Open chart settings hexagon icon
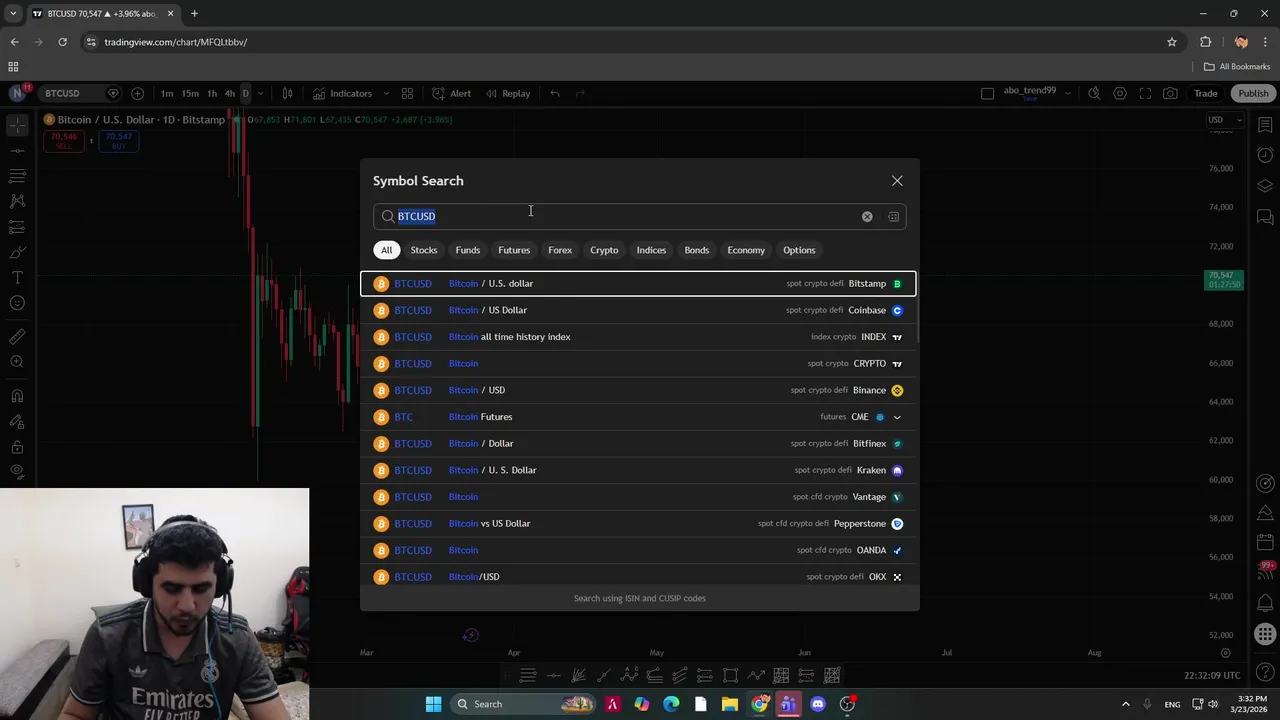The height and width of the screenshot is (720, 1280). tap(1120, 93)
